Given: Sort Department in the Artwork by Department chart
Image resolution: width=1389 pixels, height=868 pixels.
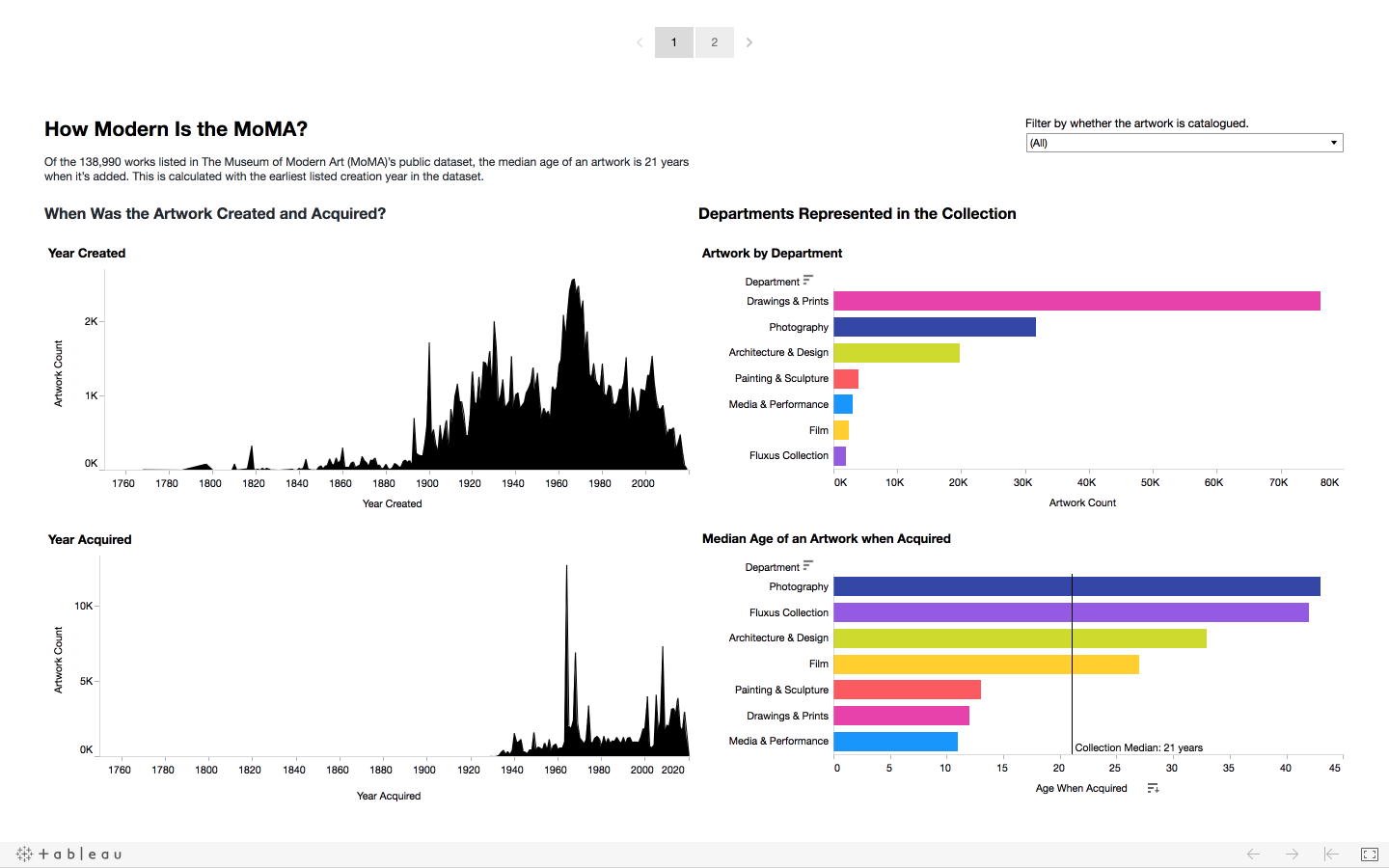Looking at the screenshot, I should pos(808,281).
